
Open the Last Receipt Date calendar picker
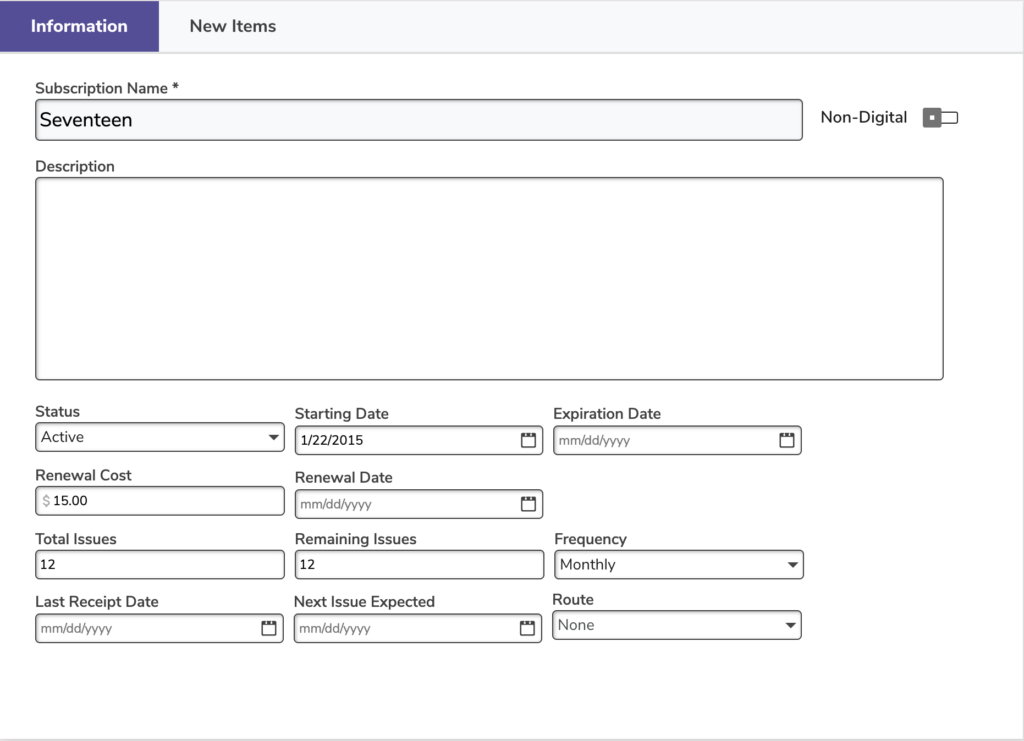pos(268,629)
